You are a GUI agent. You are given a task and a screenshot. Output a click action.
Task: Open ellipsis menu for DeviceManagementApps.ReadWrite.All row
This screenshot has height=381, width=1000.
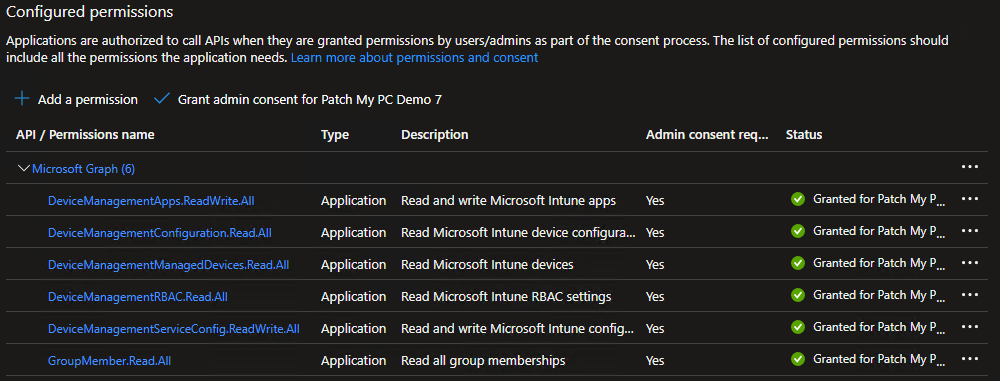pos(969,199)
